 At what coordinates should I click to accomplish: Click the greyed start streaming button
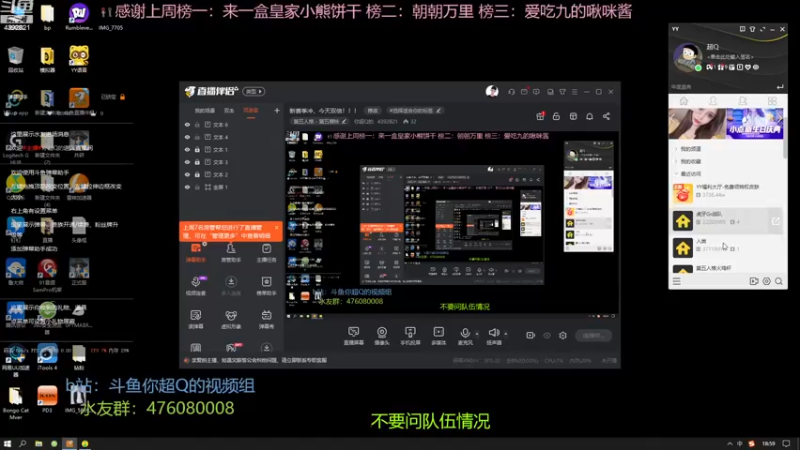(593, 336)
